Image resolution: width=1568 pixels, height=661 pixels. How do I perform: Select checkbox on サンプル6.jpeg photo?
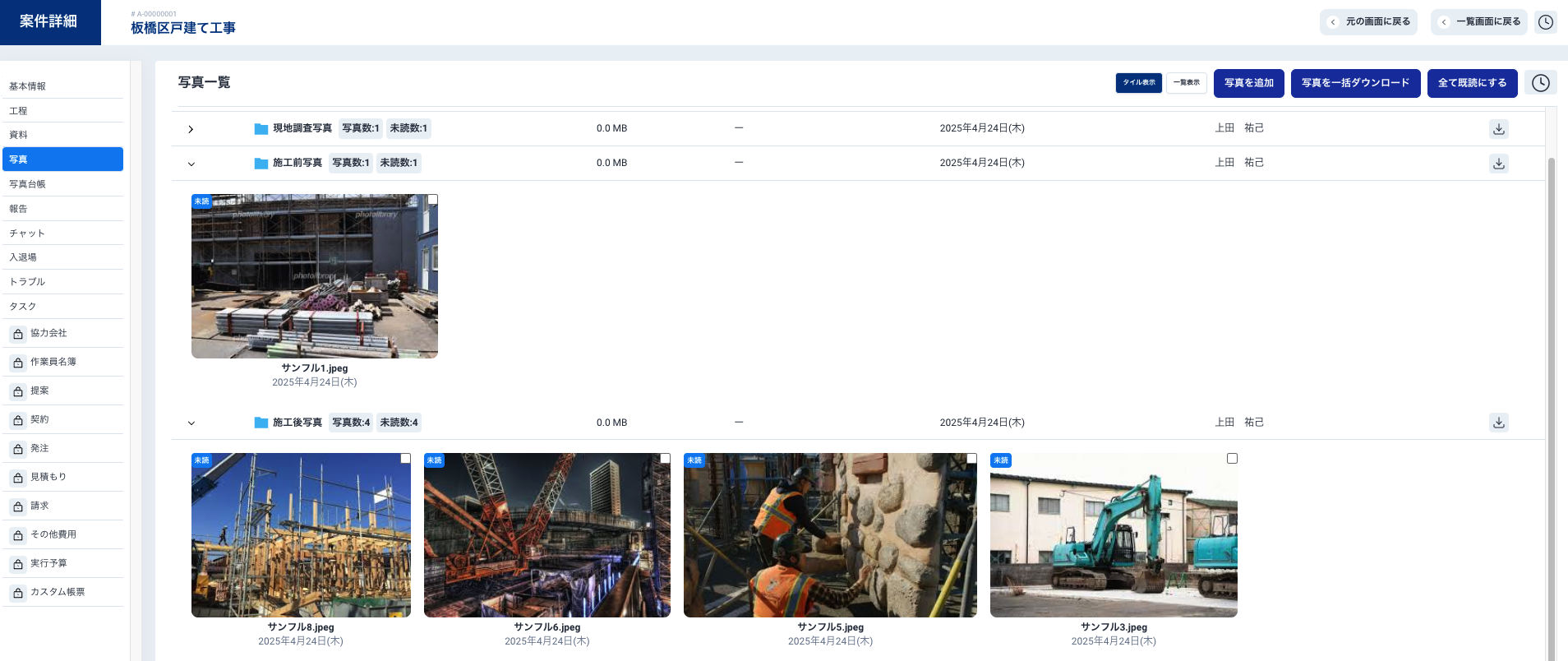point(666,459)
